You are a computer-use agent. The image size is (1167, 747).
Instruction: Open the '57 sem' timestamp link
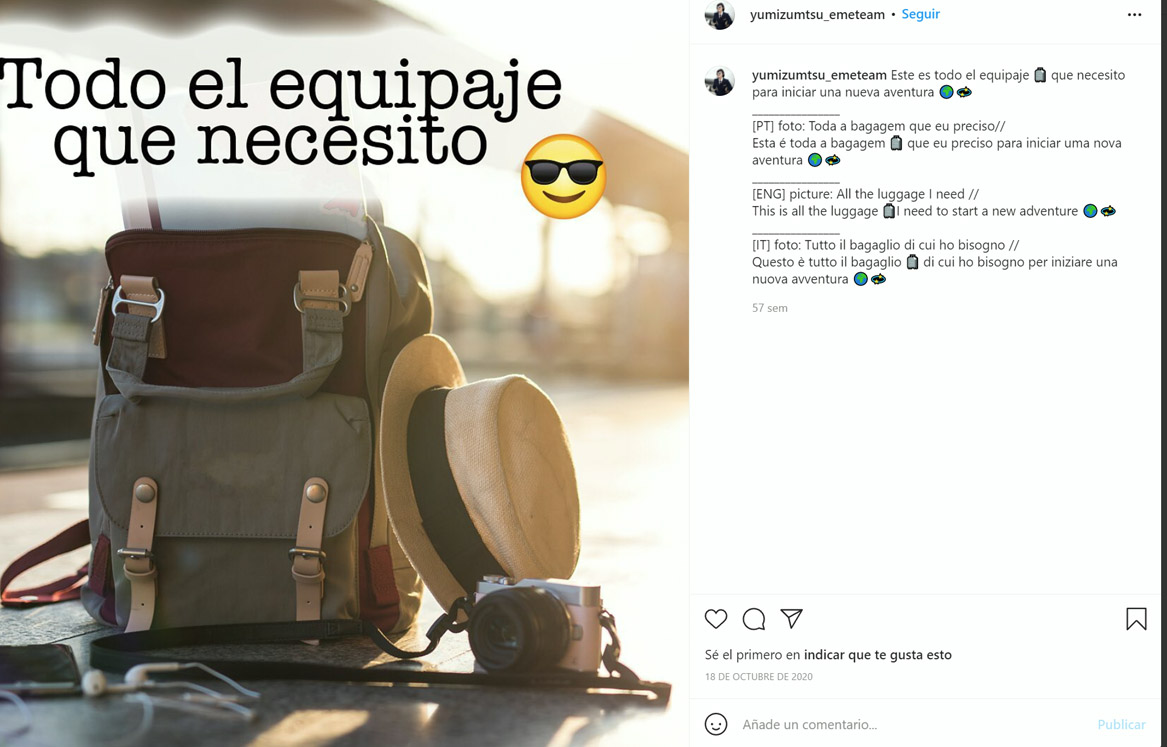pos(770,308)
